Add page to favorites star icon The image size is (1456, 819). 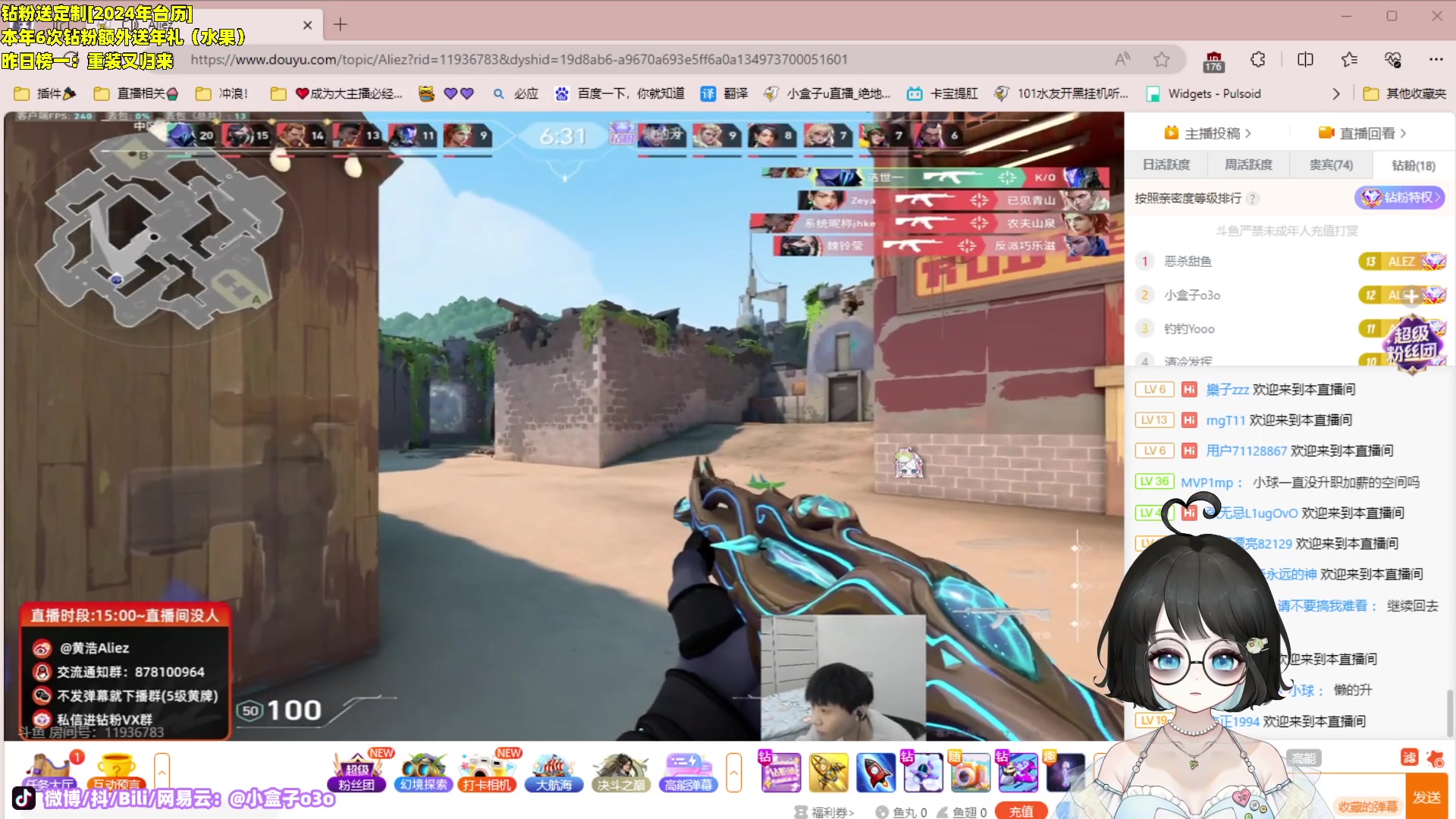click(1162, 59)
